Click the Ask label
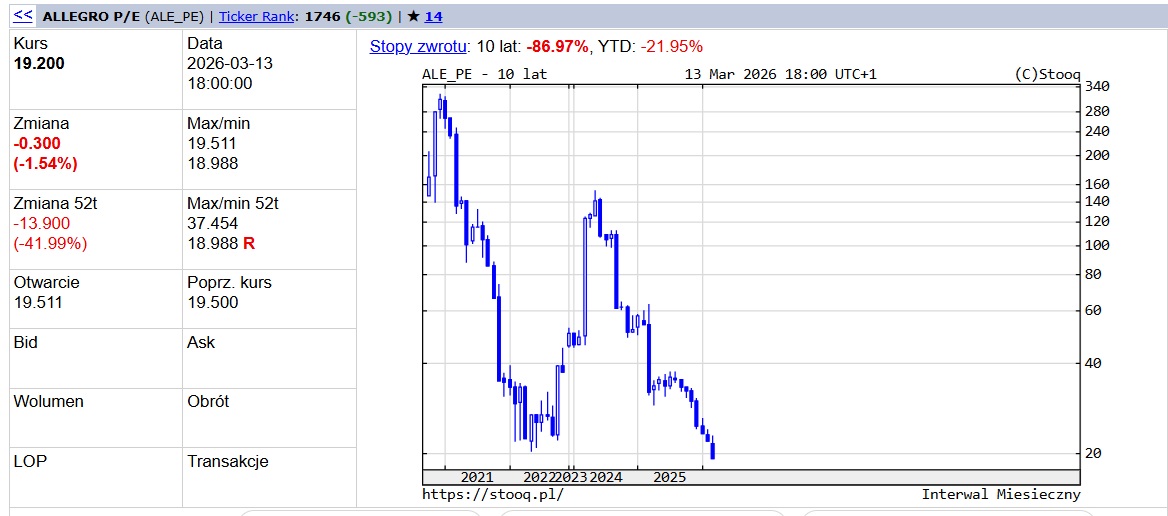1168x516 pixels. [201, 343]
